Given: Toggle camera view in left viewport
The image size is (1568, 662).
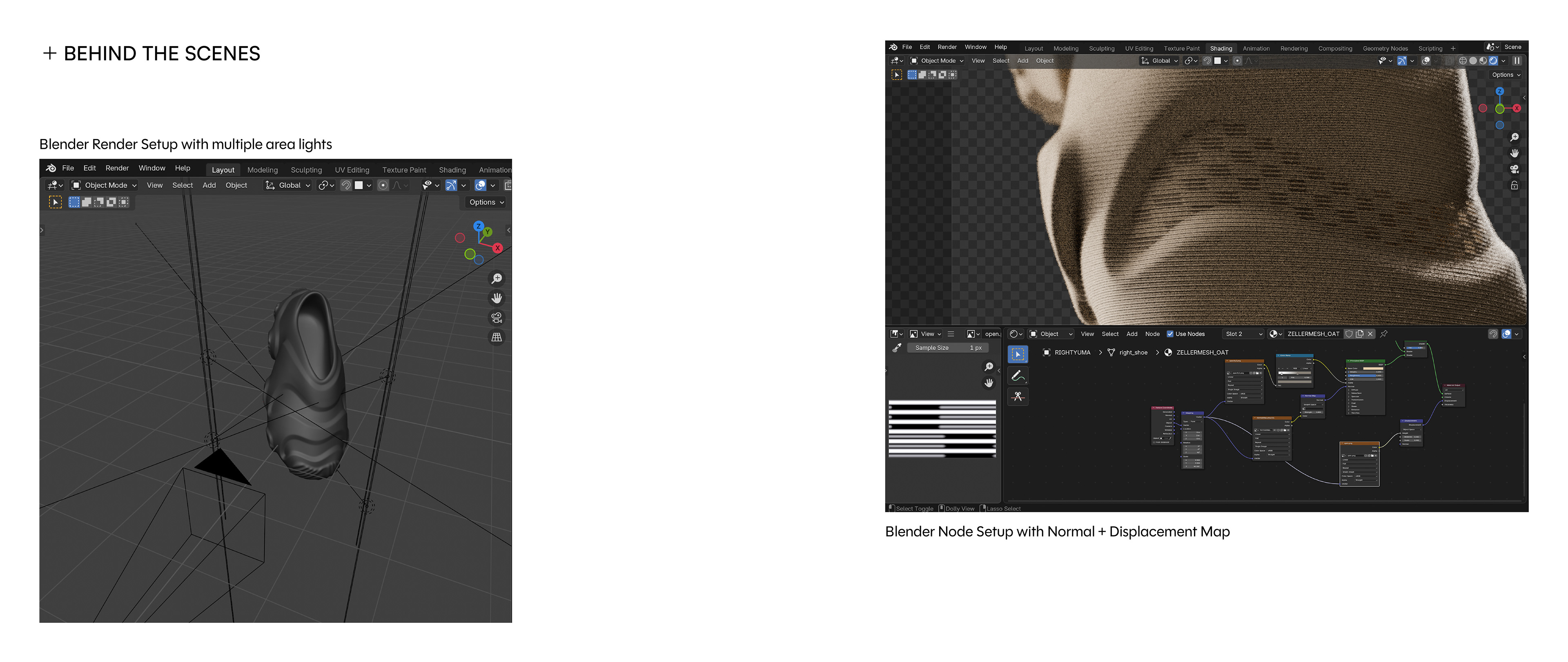Looking at the screenshot, I should (x=497, y=317).
